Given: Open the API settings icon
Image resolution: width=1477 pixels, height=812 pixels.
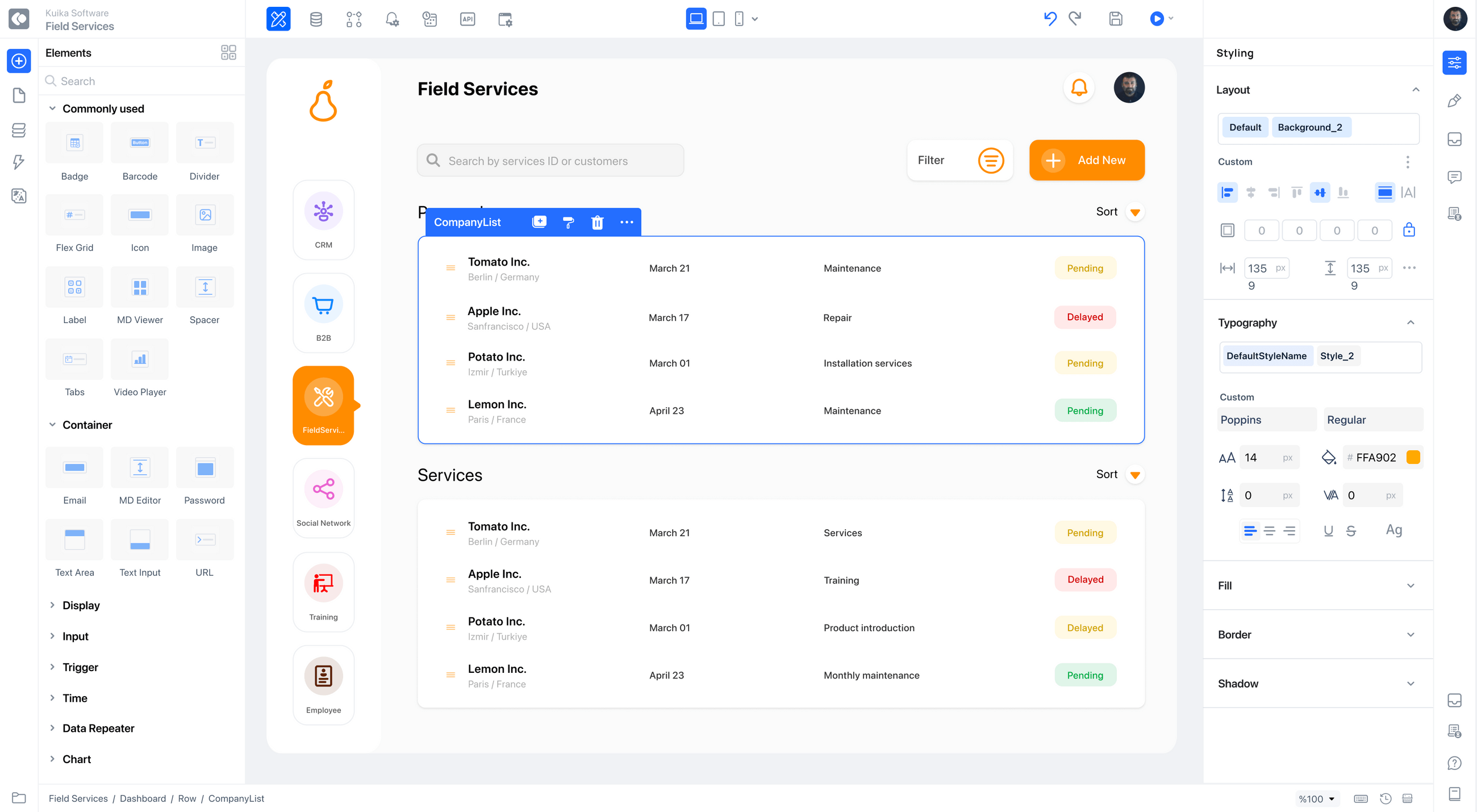Looking at the screenshot, I should (468, 19).
